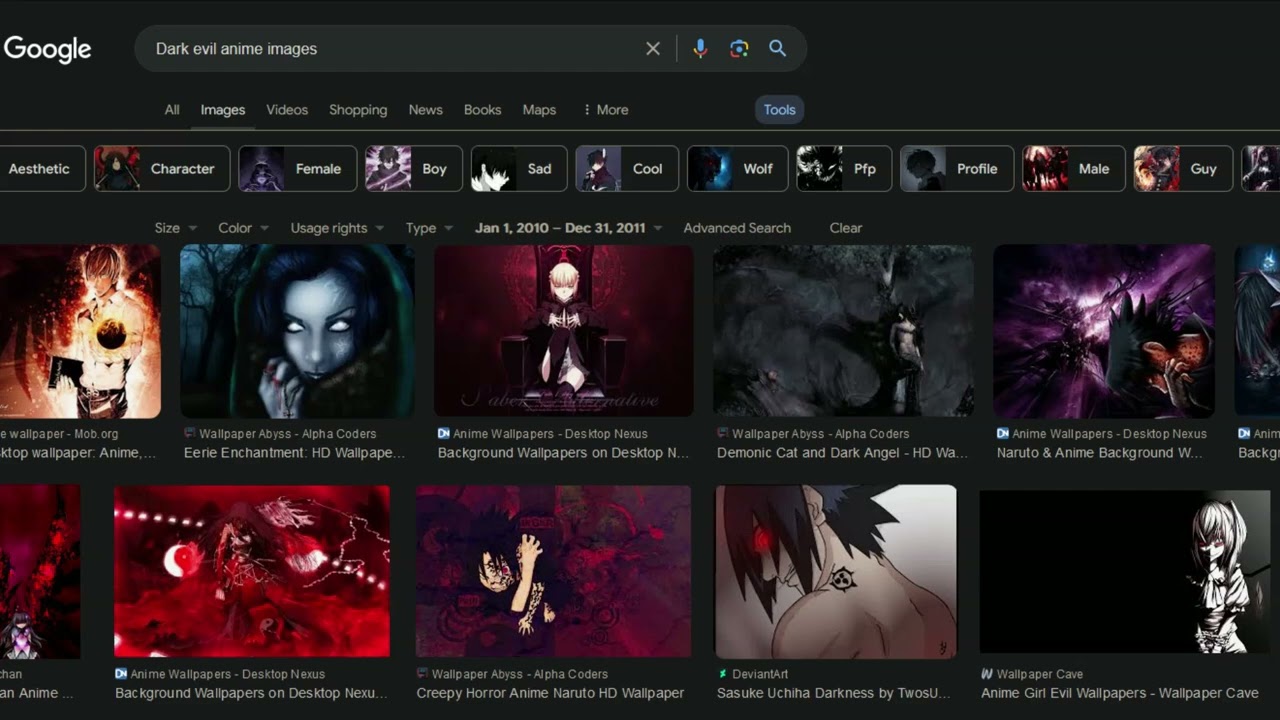Open the Creepy Horror Anime Naruto thumbnail
Screen dimensions: 1280x720
553,571
